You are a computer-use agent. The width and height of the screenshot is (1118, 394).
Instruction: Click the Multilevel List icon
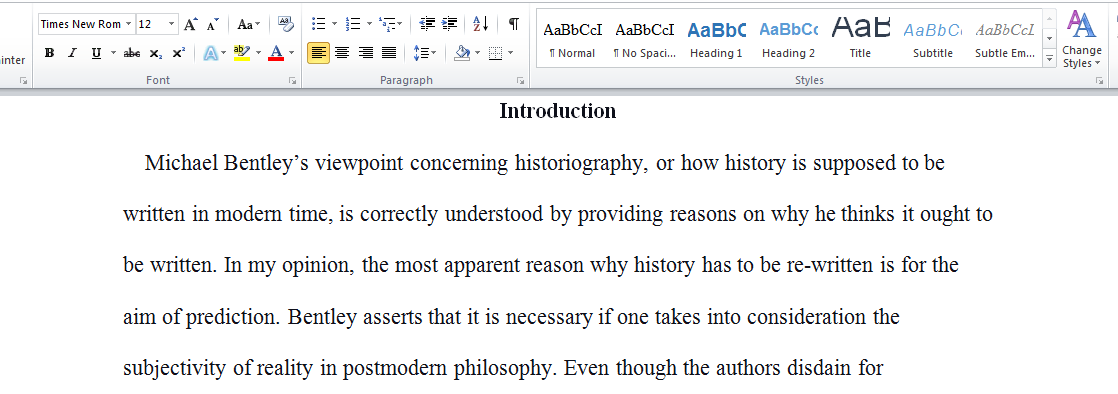click(x=386, y=24)
